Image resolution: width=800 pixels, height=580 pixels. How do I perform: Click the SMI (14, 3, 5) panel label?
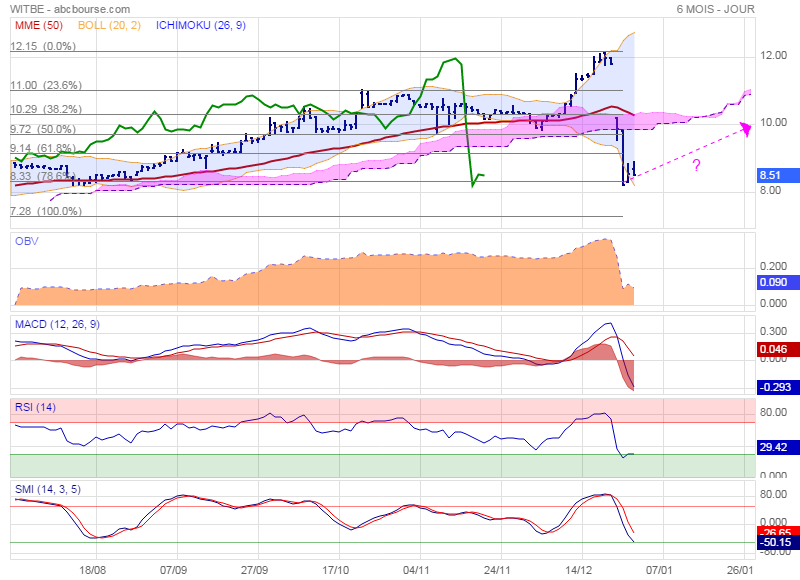tap(48, 489)
